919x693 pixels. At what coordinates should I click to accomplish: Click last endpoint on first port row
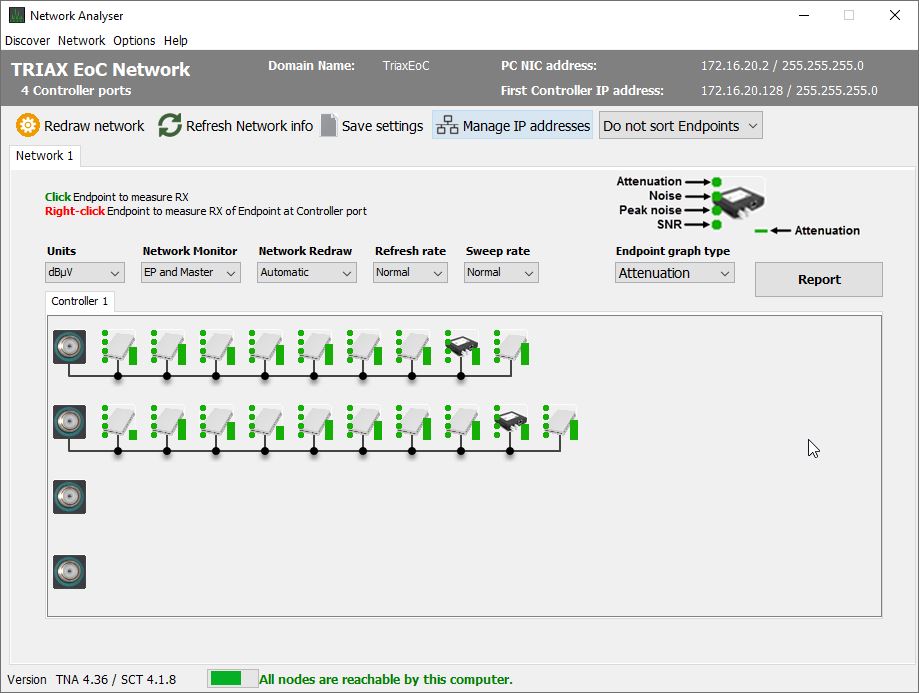click(x=512, y=346)
